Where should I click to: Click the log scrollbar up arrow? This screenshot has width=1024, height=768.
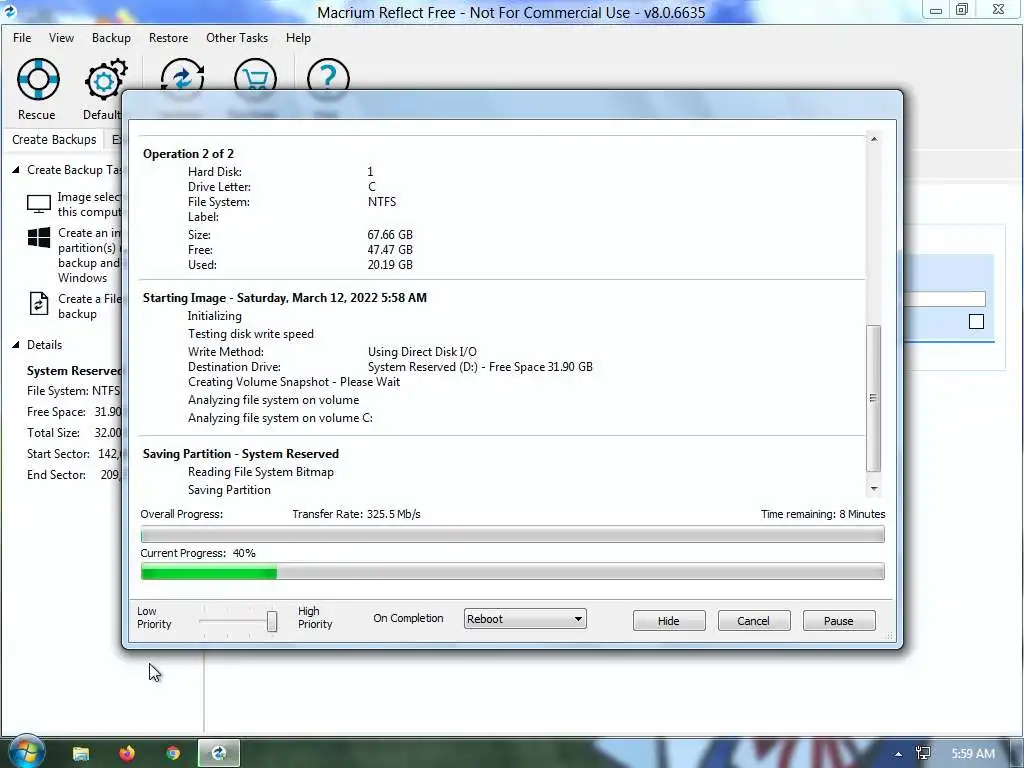coord(873,139)
